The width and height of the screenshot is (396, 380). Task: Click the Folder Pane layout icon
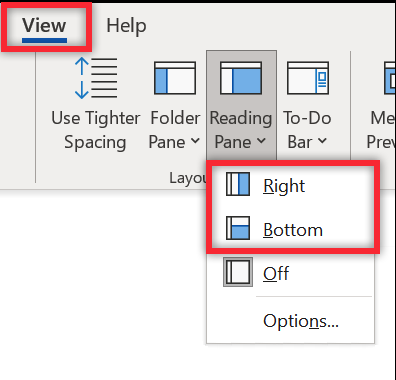[175, 78]
